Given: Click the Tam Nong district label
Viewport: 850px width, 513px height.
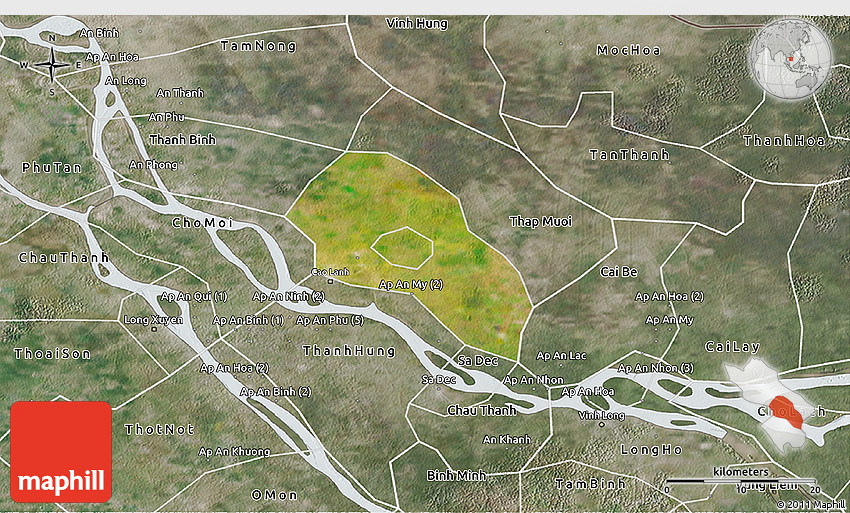Looking at the screenshot, I should coord(258,46).
